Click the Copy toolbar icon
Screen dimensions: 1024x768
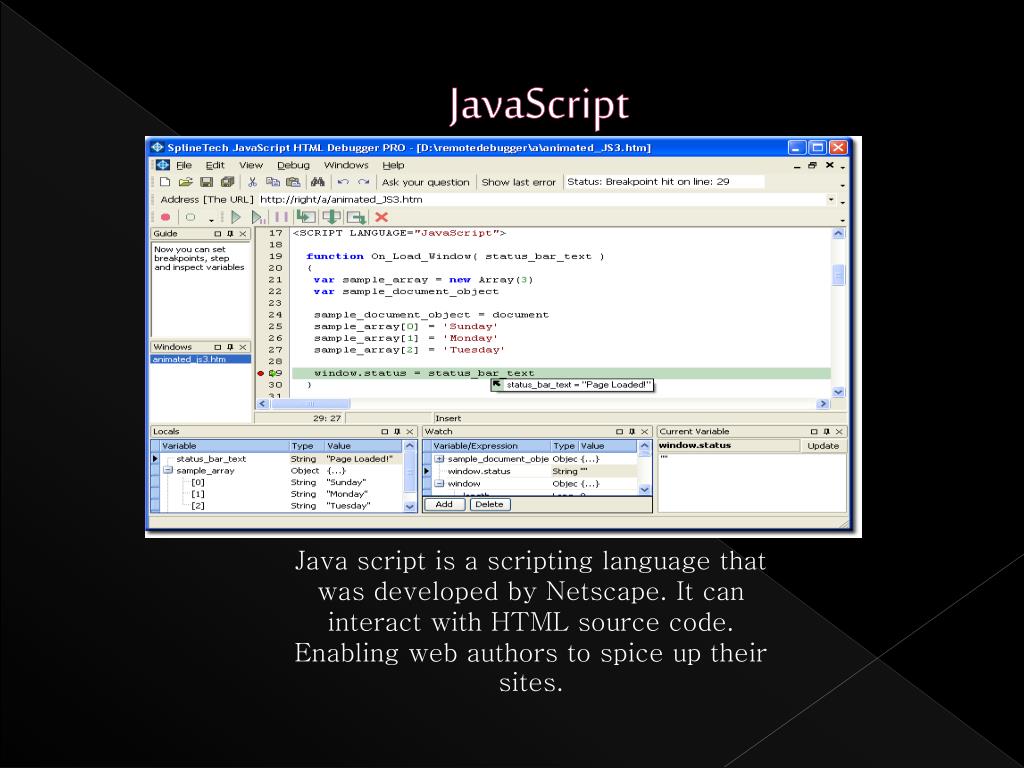click(272, 182)
